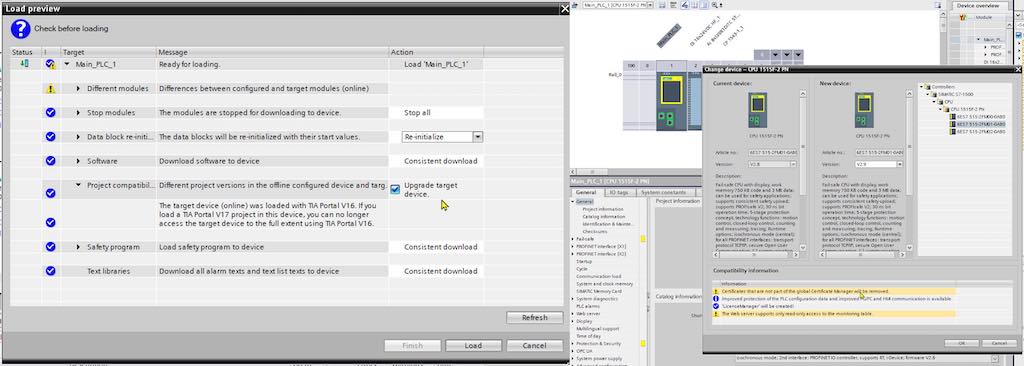Cancel the Load preview dialog

pos(535,346)
